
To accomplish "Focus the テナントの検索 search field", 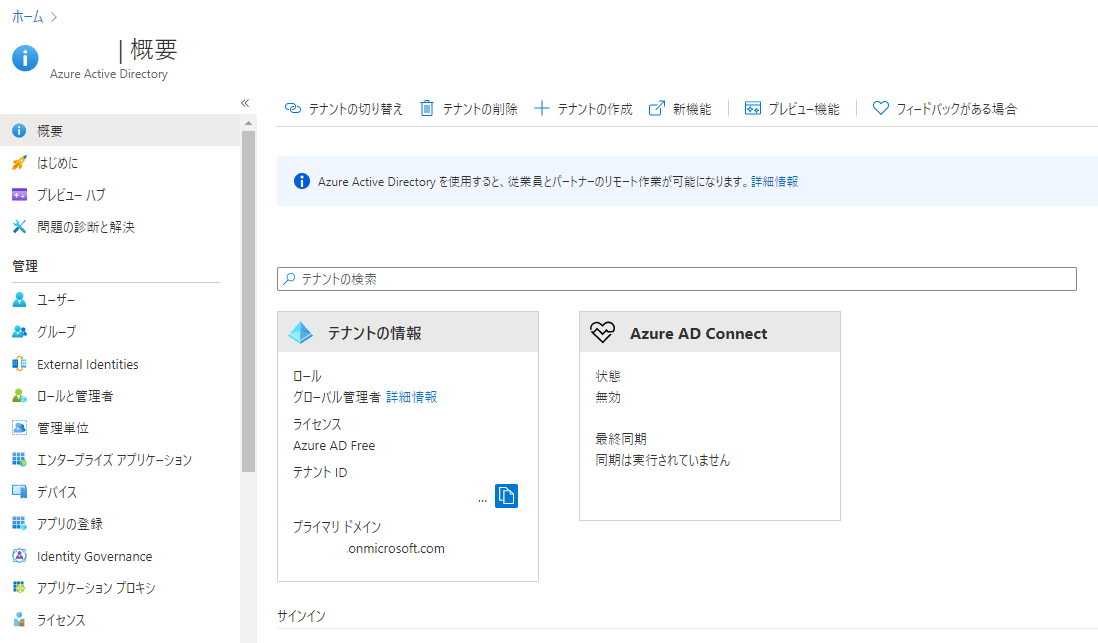I will (x=676, y=279).
